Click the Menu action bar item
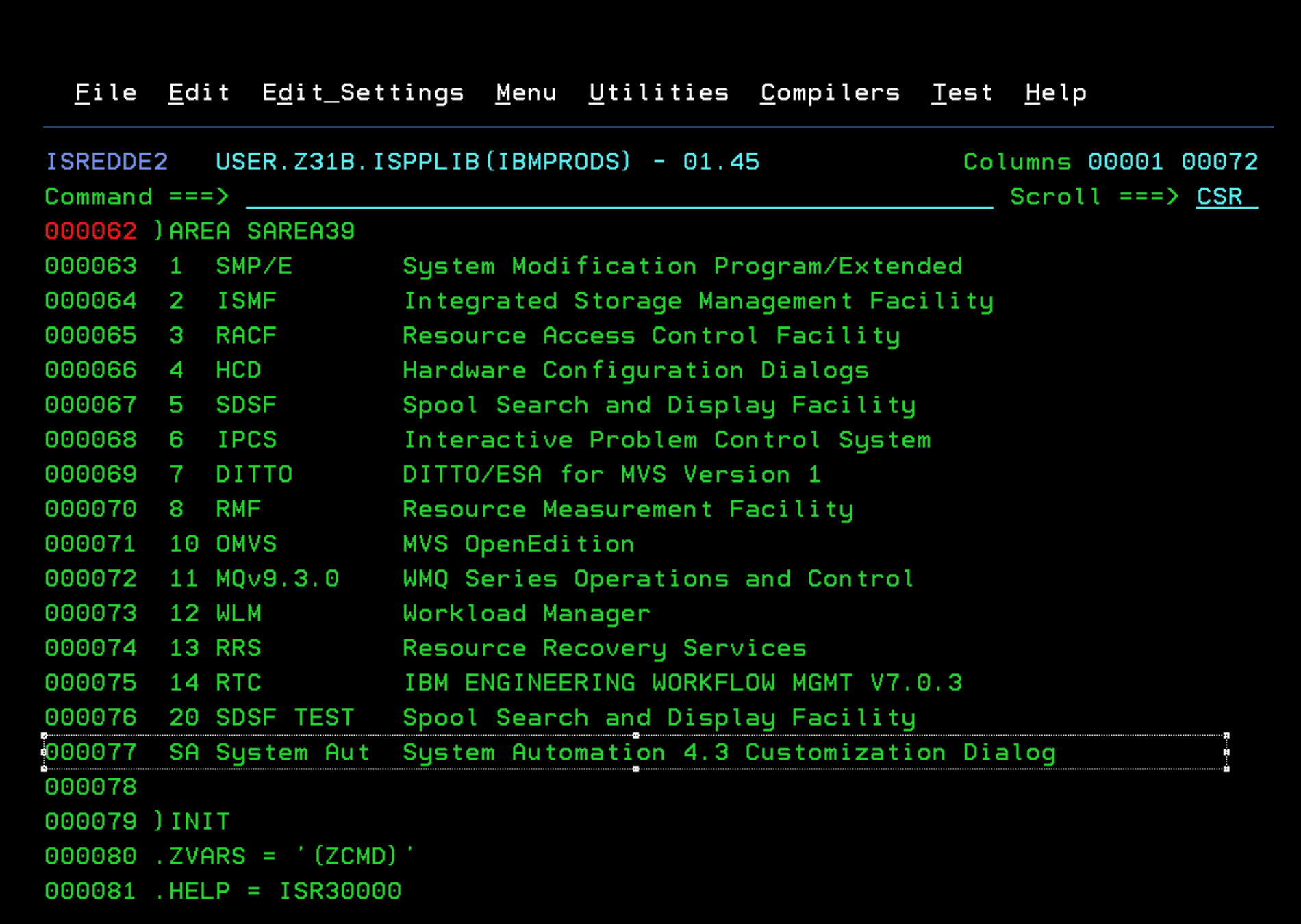Image resolution: width=1301 pixels, height=924 pixels. 525,92
